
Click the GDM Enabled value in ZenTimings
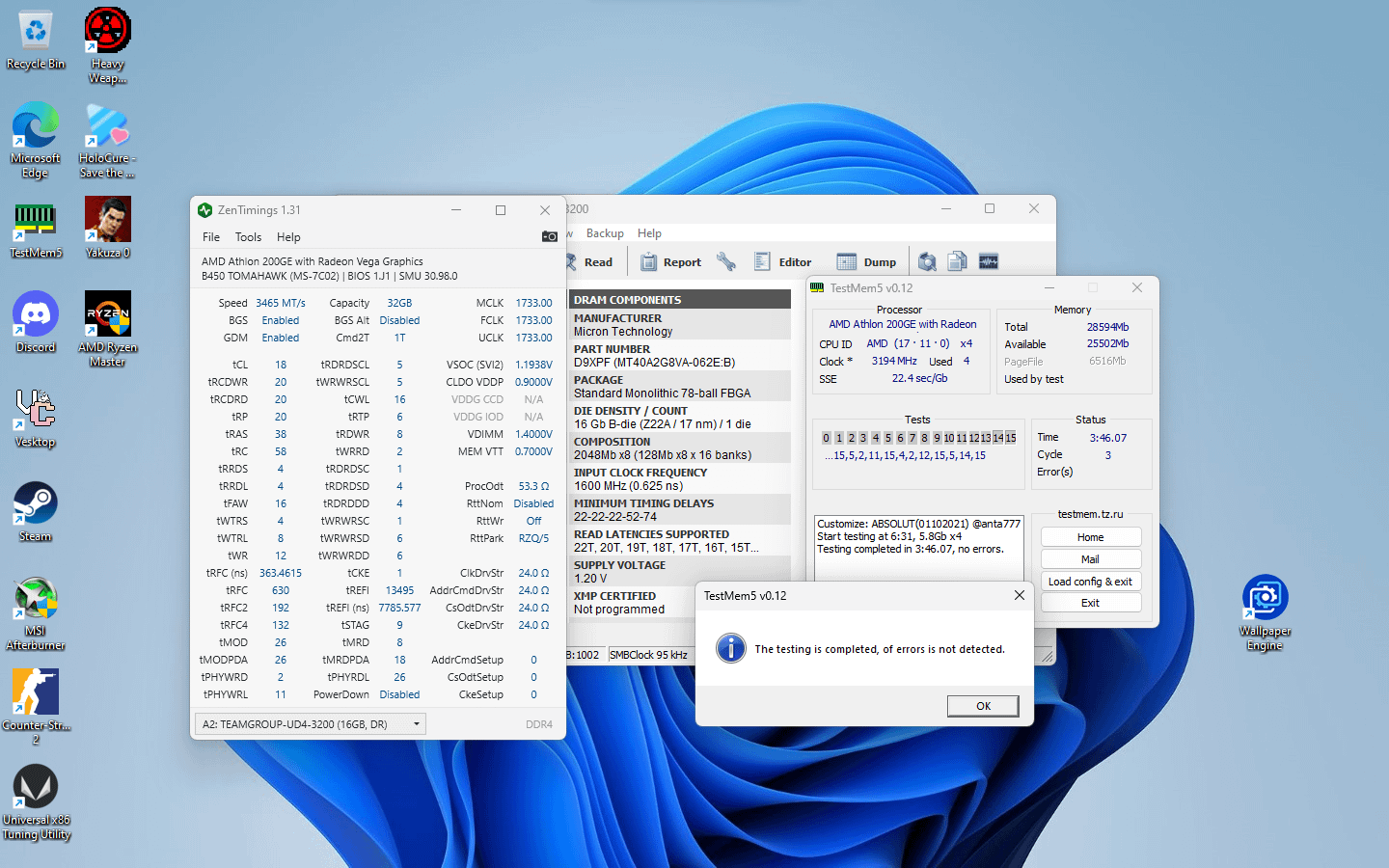(281, 338)
